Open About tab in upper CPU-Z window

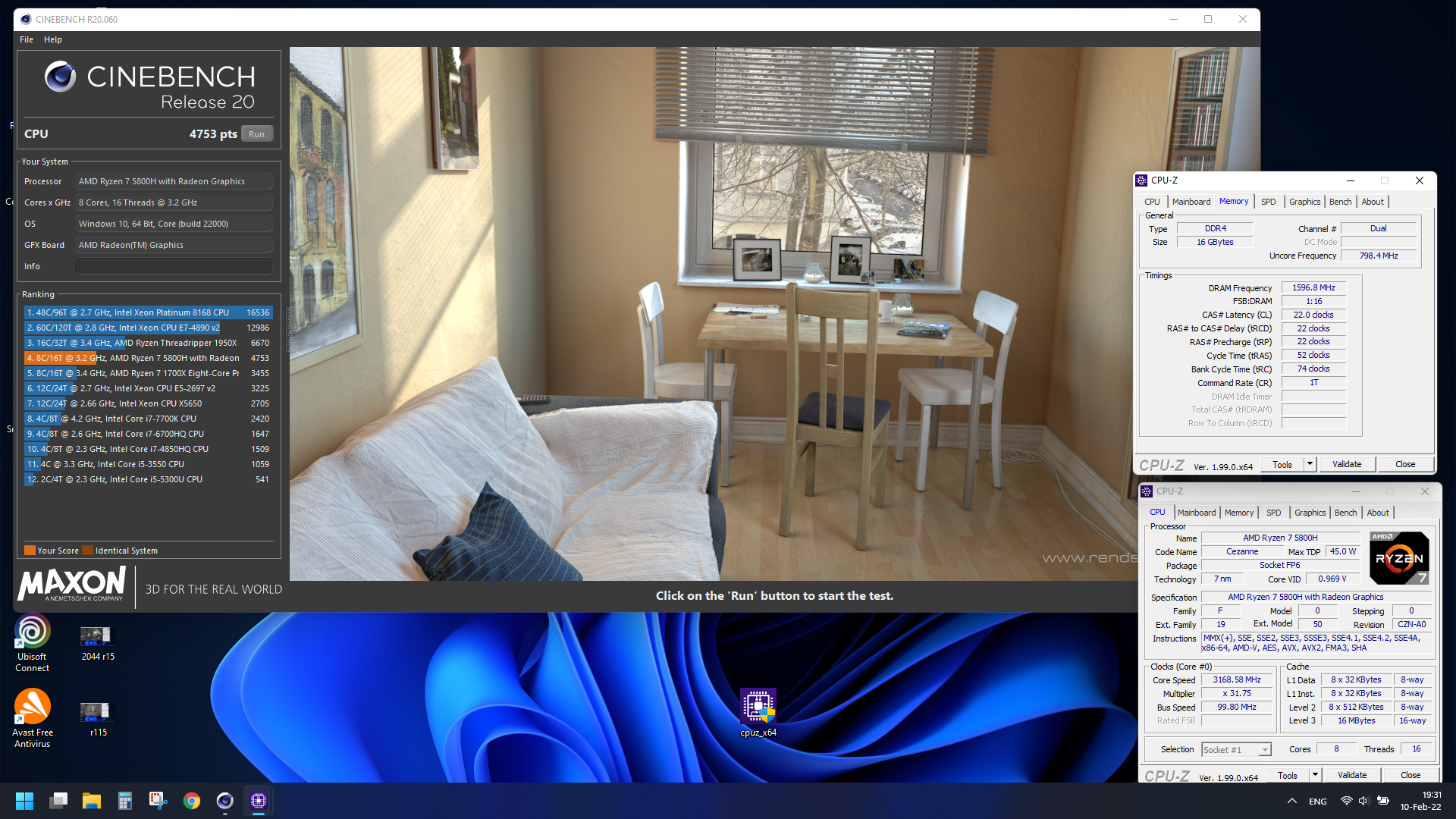1372,202
